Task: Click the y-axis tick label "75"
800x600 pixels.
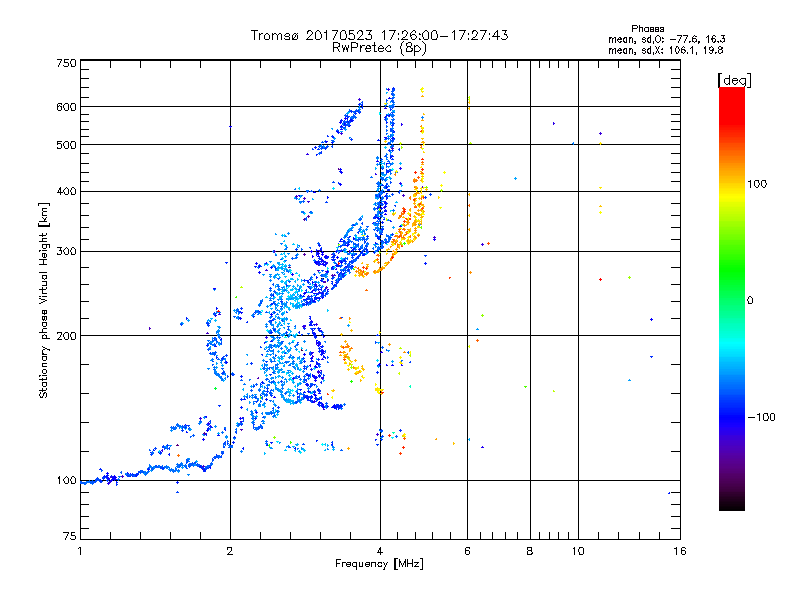Action: (x=70, y=536)
